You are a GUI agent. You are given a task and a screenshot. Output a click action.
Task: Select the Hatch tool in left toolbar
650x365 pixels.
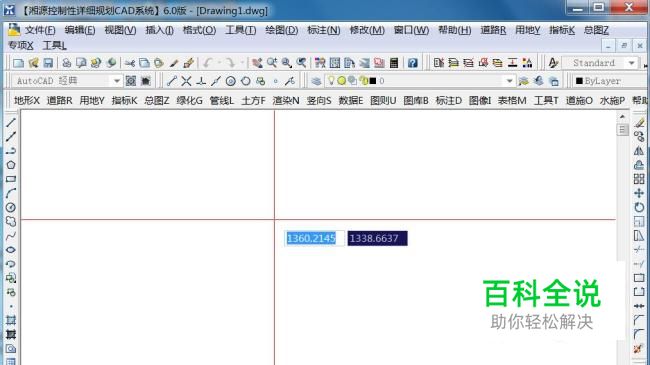[11, 320]
